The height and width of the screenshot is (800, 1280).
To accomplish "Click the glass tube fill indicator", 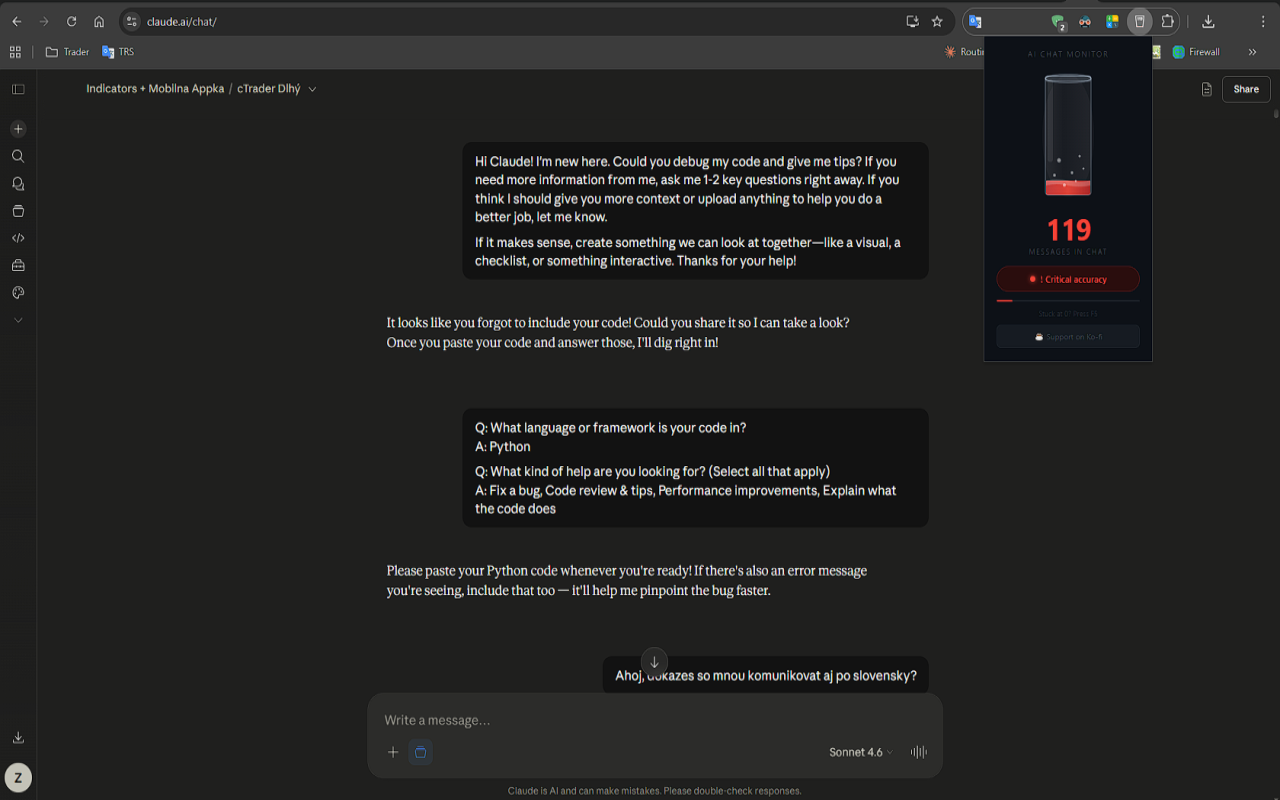I will (x=1068, y=135).
